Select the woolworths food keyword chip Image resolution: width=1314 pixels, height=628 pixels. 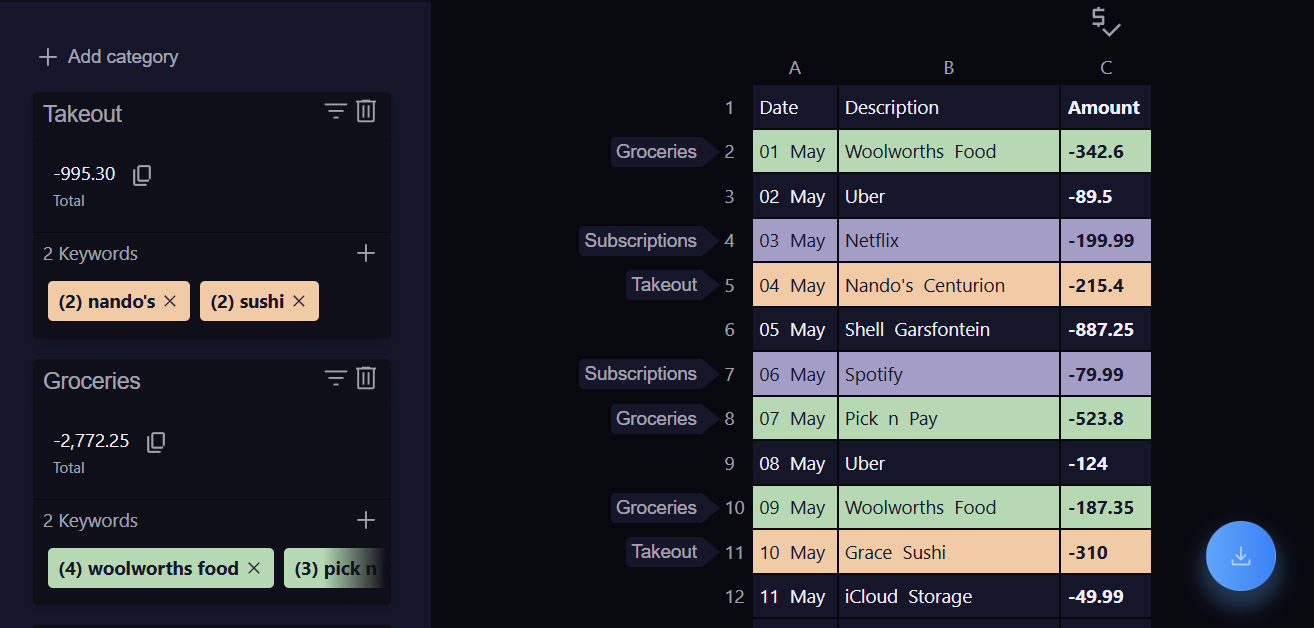[x=160, y=568]
